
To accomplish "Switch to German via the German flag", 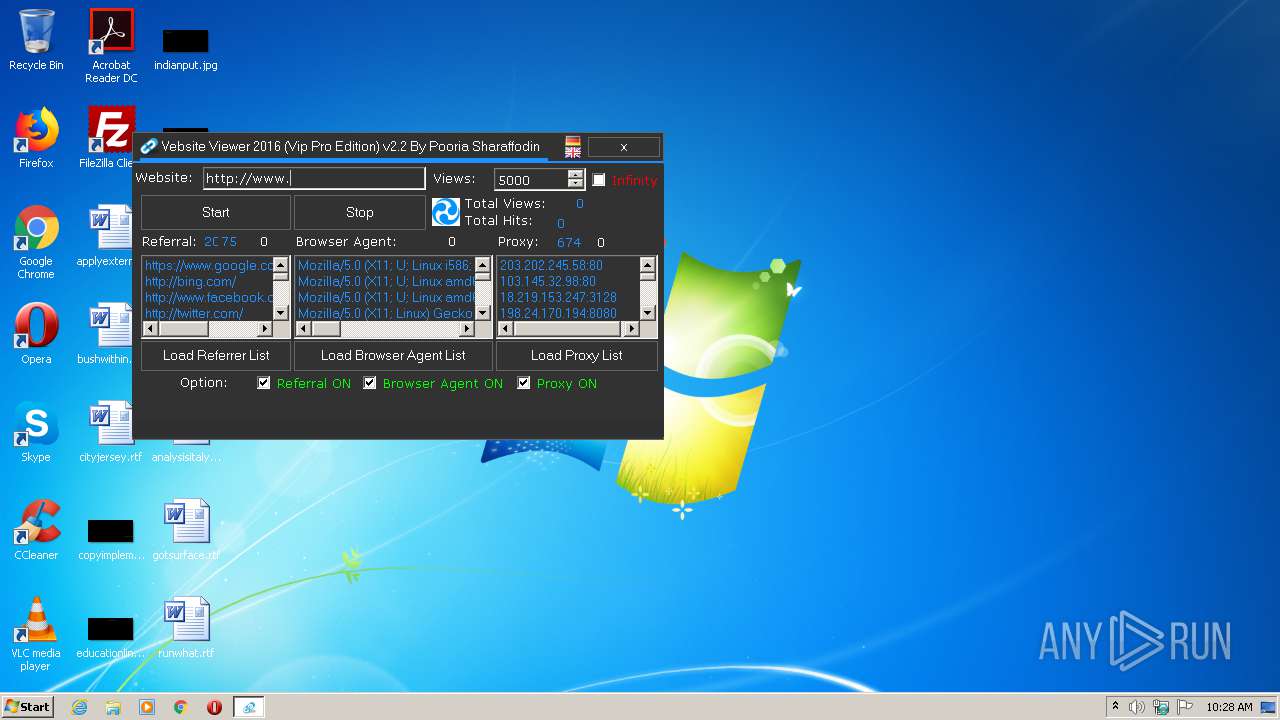I will tap(573, 141).
